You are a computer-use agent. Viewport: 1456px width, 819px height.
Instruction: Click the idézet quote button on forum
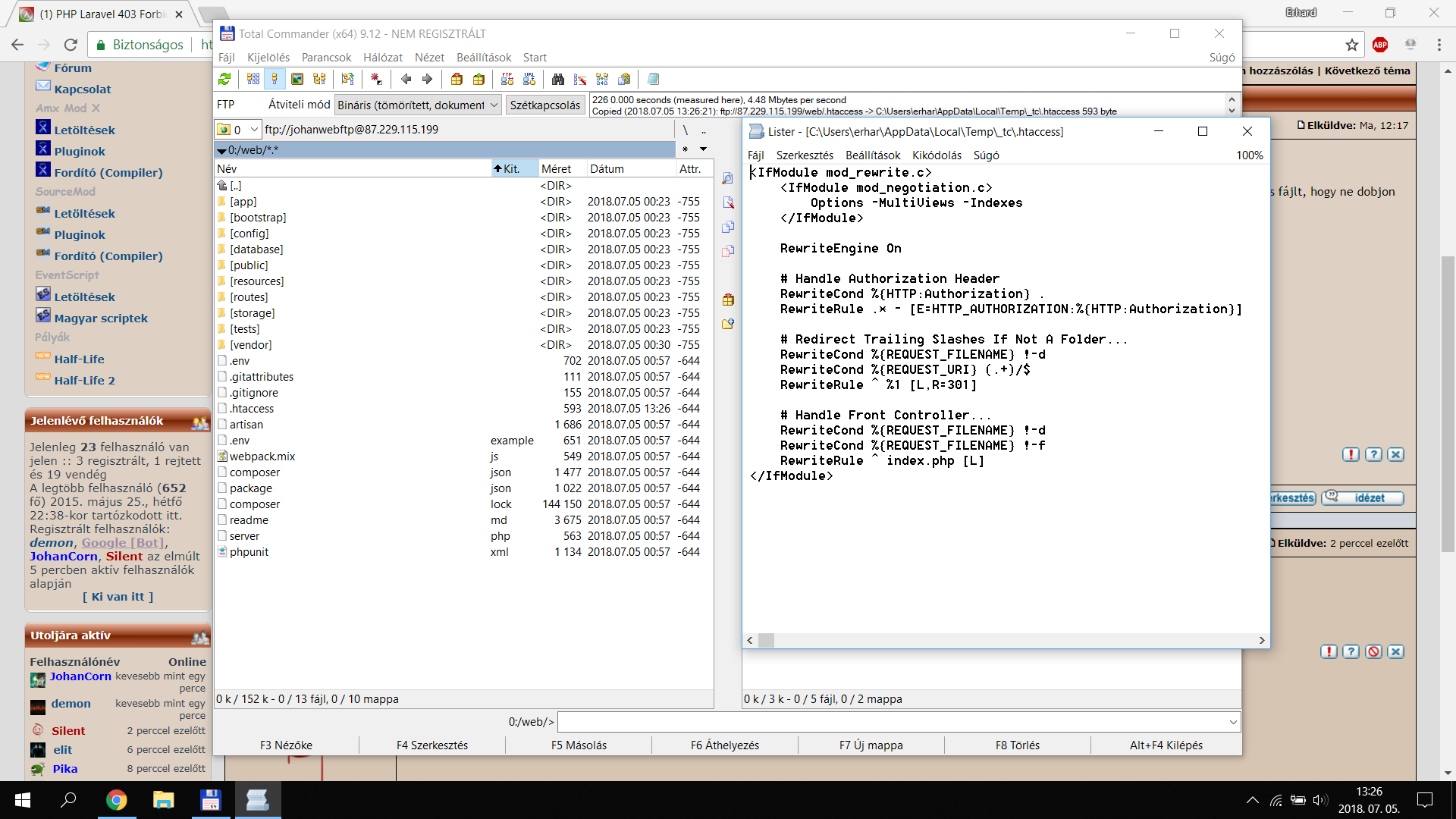(1363, 498)
